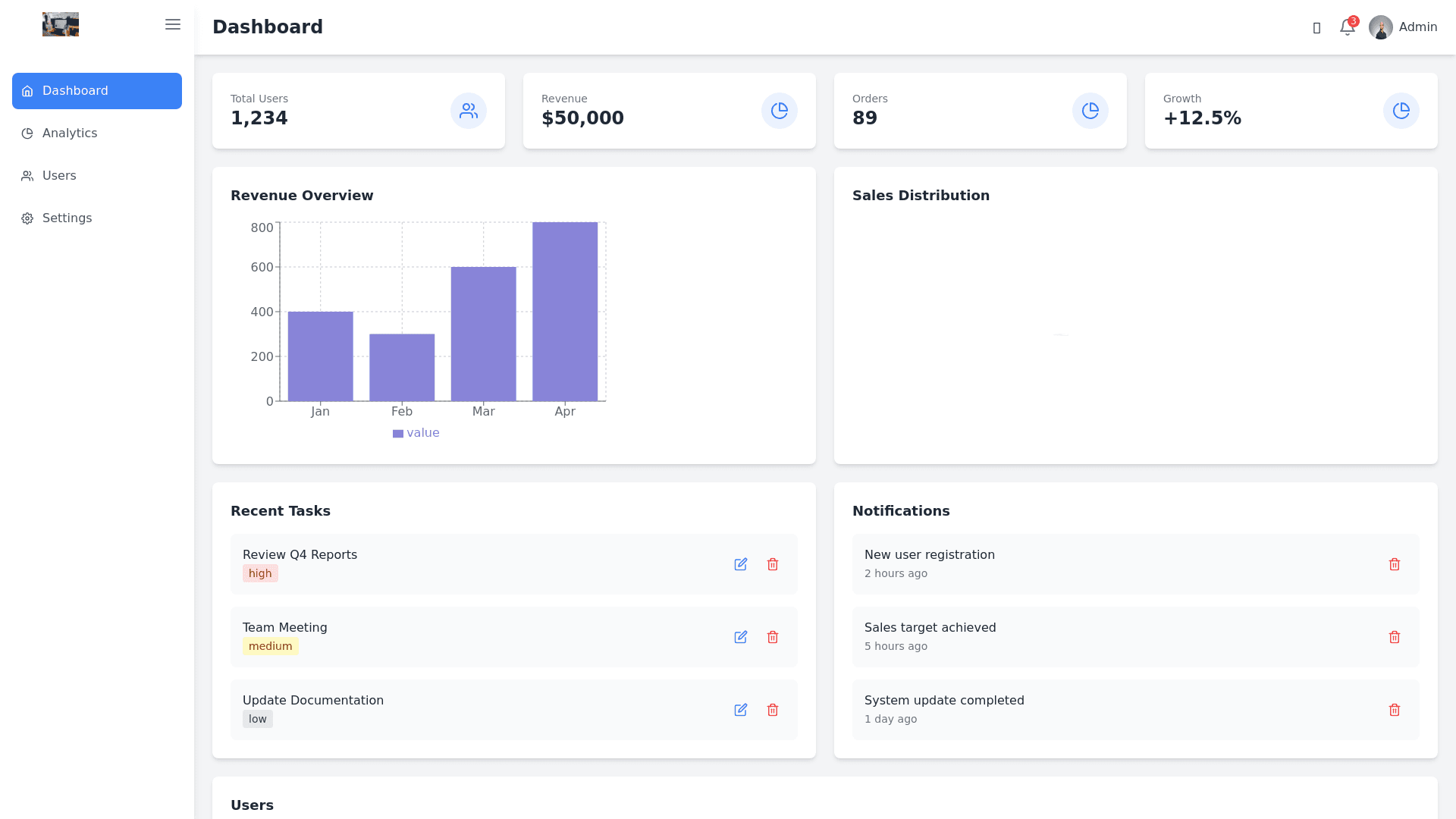Image resolution: width=1456 pixels, height=819 pixels.
Task: Select the Dashboard sidebar item
Action: tap(96, 91)
